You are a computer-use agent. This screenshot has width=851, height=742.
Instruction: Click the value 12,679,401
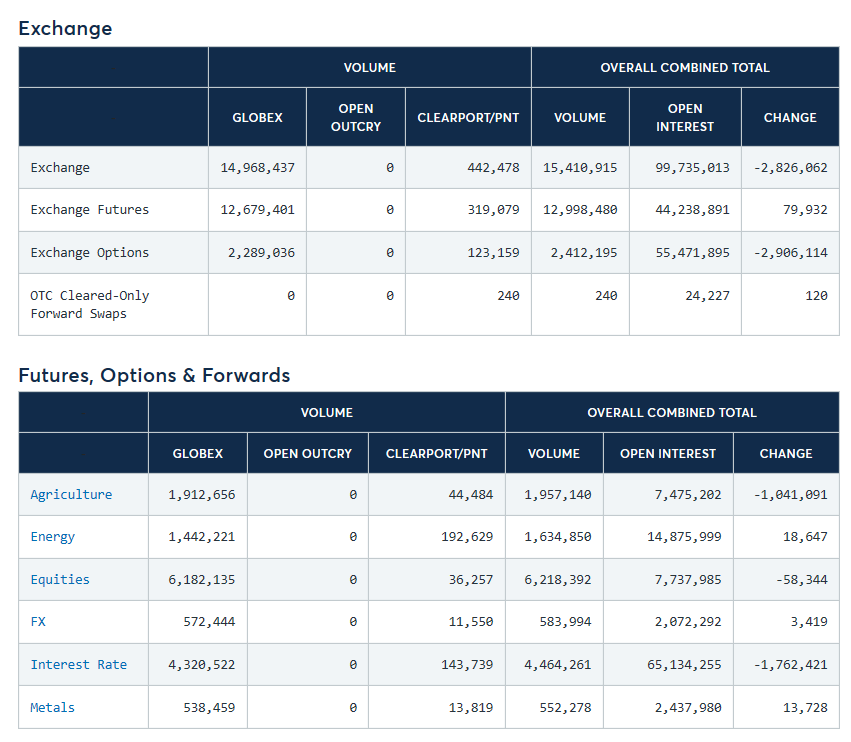pos(257,210)
